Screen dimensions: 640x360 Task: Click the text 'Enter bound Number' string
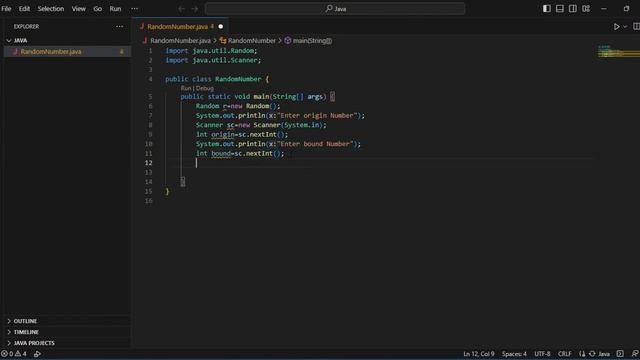315,144
